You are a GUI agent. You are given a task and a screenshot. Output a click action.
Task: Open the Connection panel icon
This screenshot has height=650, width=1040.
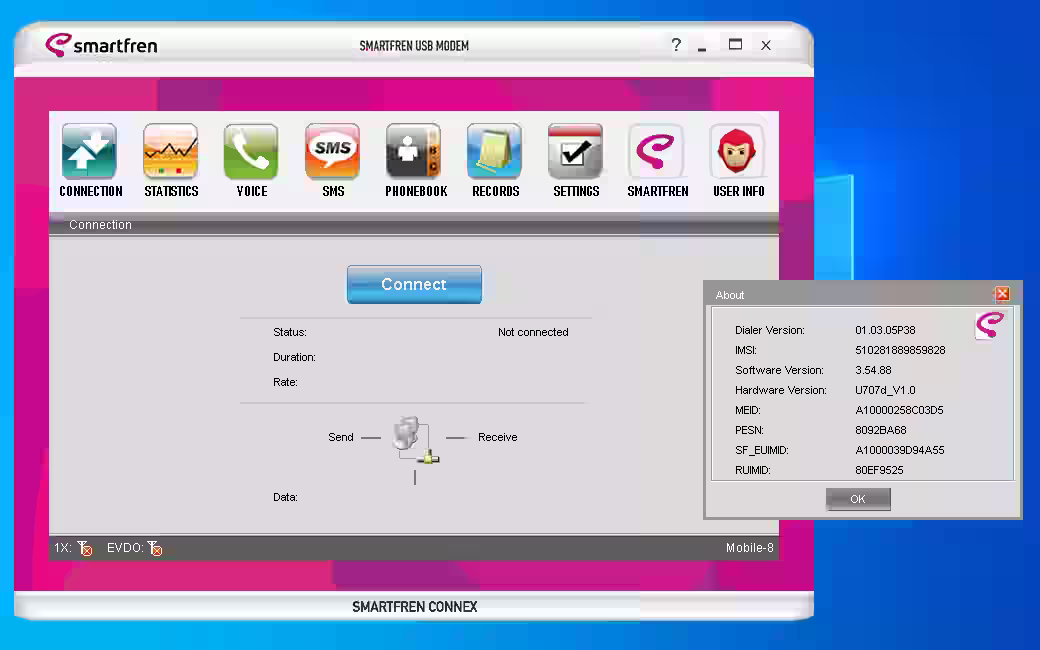[90, 152]
